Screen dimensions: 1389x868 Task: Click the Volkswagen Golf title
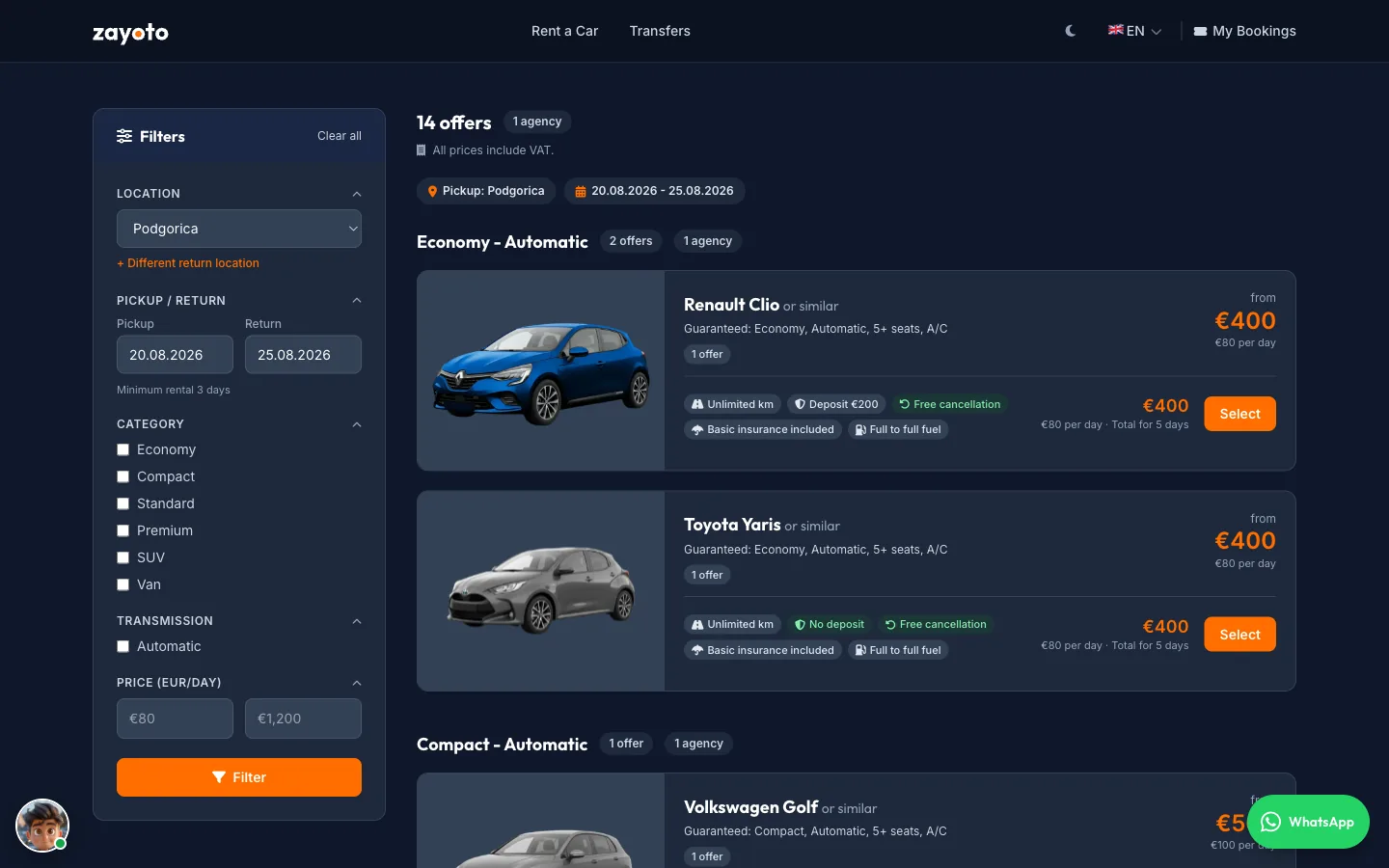coord(750,807)
